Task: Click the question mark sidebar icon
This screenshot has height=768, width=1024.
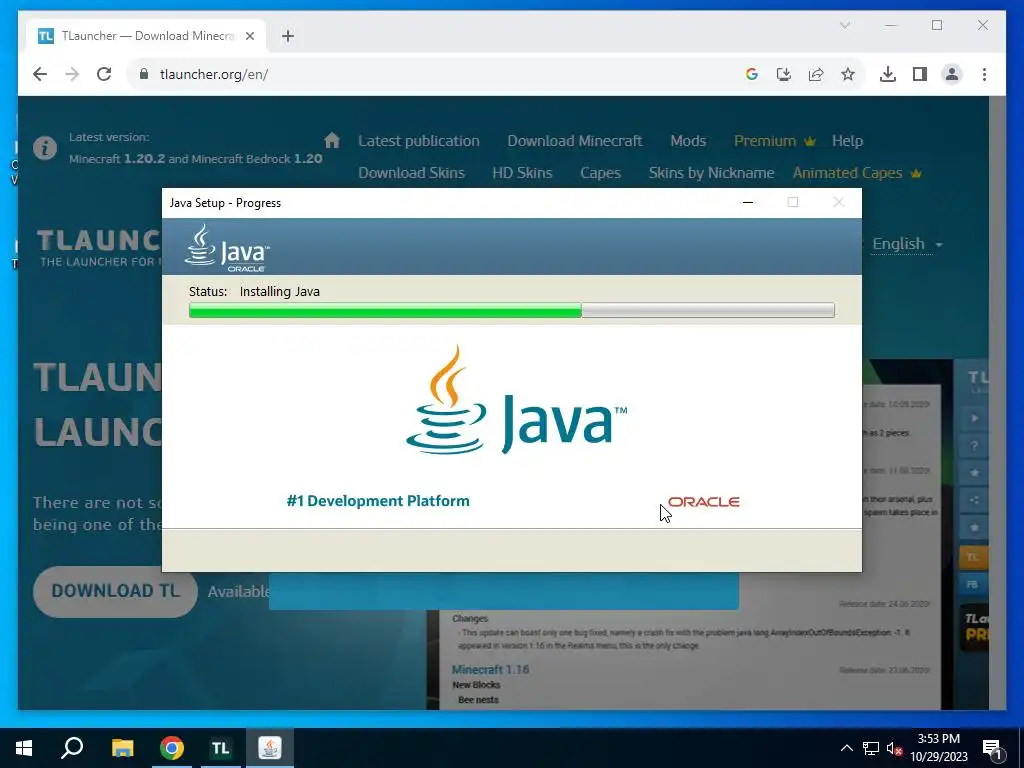Action: [x=974, y=445]
